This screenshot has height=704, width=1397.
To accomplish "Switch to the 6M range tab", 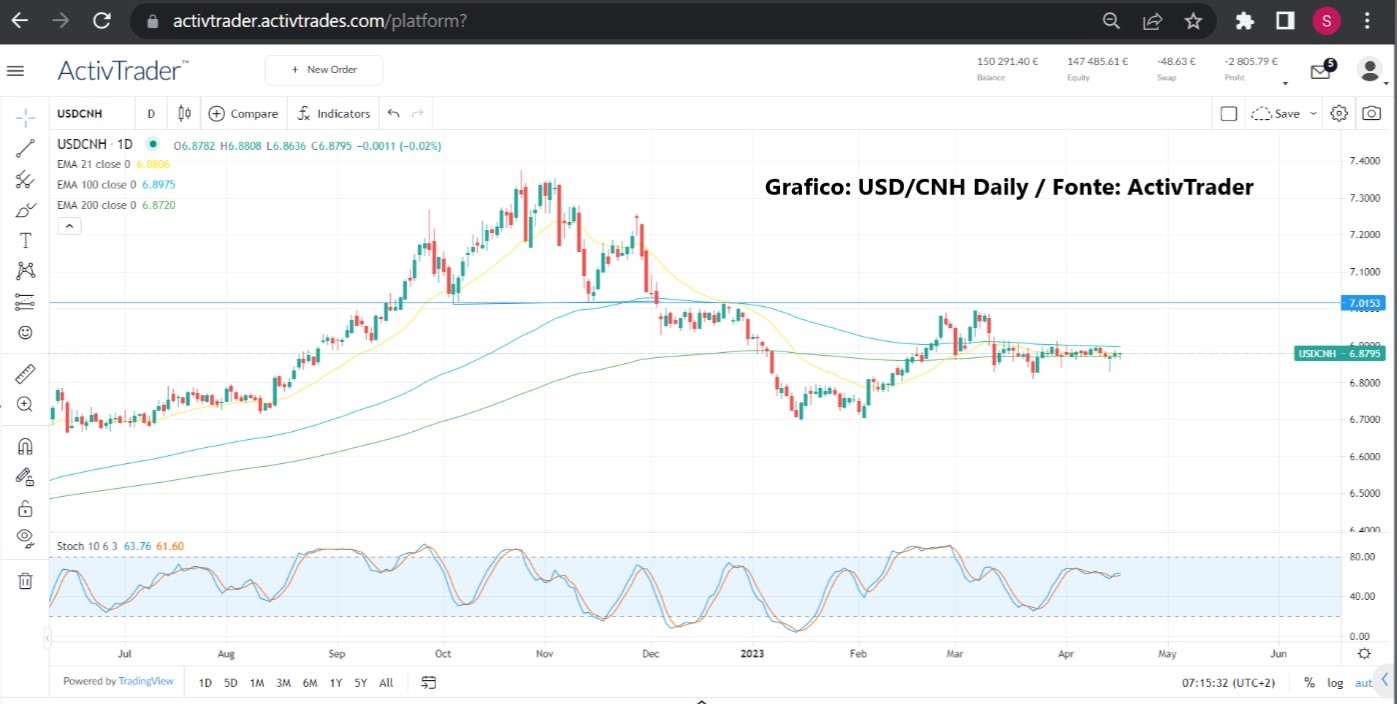I will (310, 683).
